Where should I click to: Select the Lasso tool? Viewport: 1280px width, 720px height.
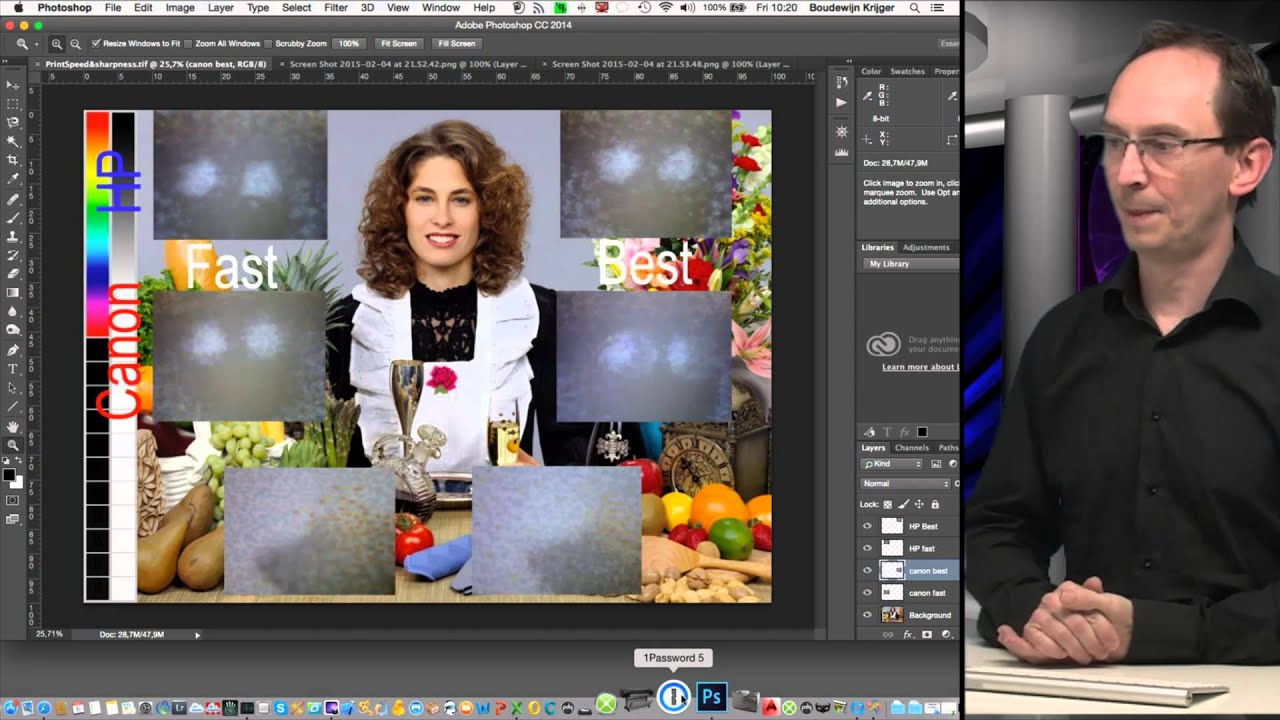[13, 122]
